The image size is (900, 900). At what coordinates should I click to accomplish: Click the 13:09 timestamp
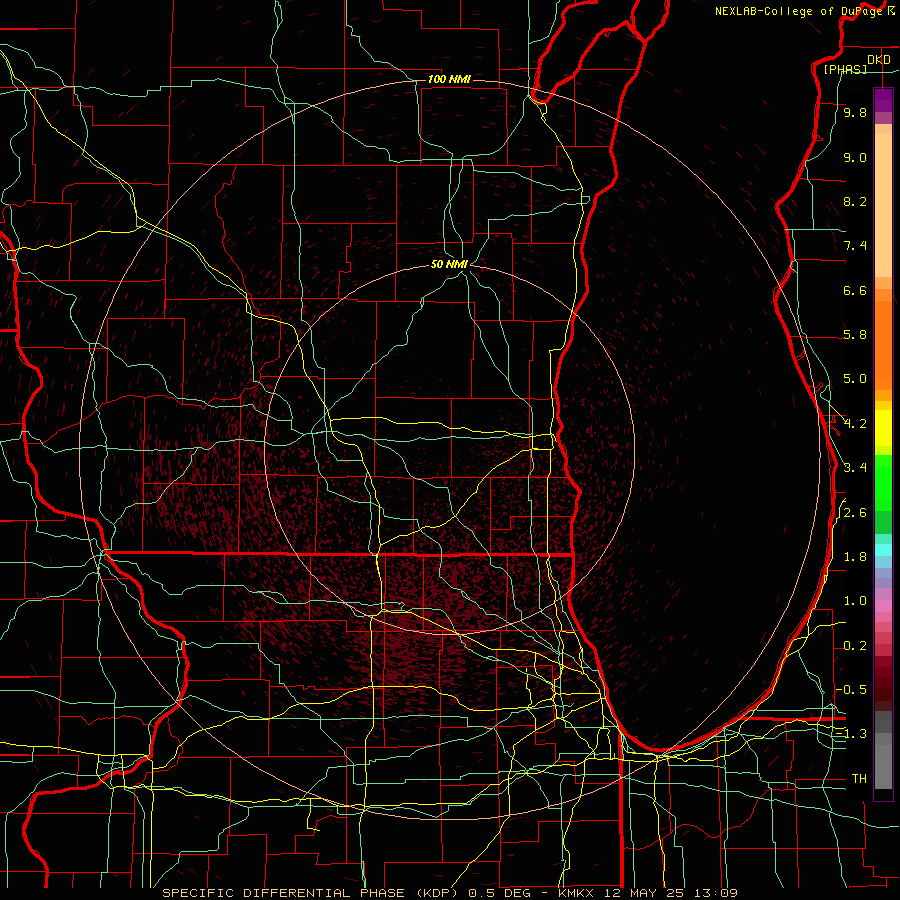click(717, 893)
